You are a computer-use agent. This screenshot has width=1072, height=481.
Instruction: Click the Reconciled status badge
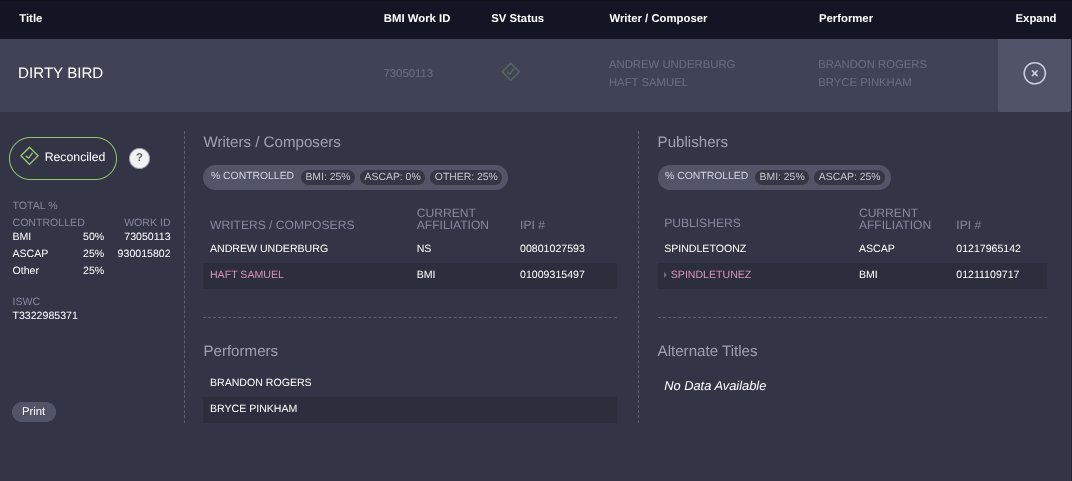coord(63,158)
